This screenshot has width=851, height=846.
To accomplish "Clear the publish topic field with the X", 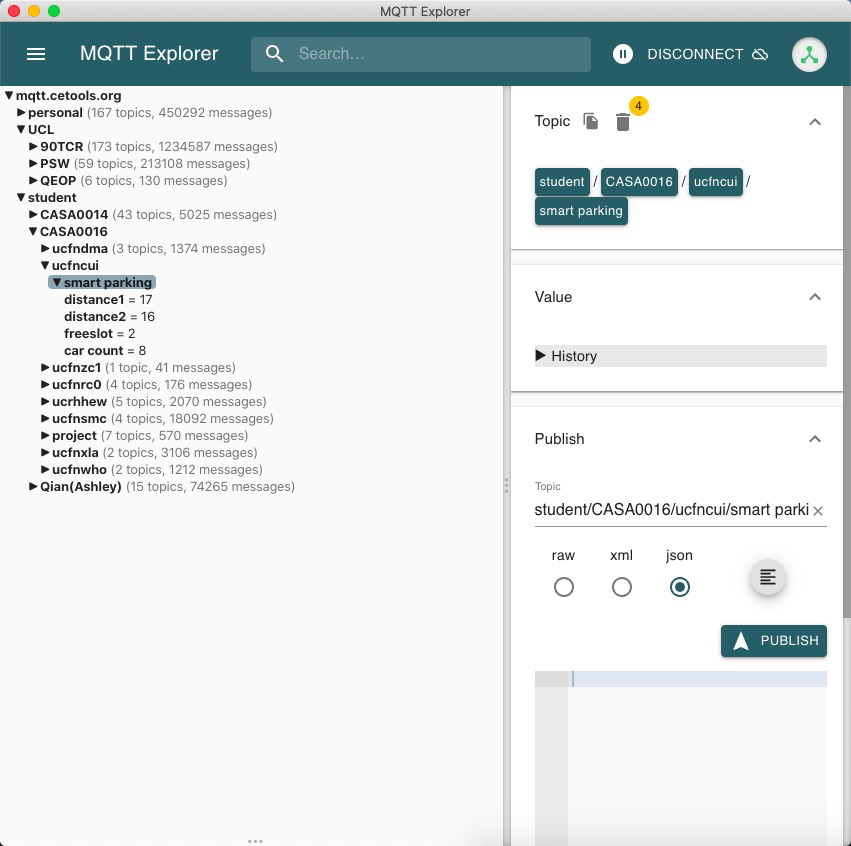I will click(x=818, y=511).
